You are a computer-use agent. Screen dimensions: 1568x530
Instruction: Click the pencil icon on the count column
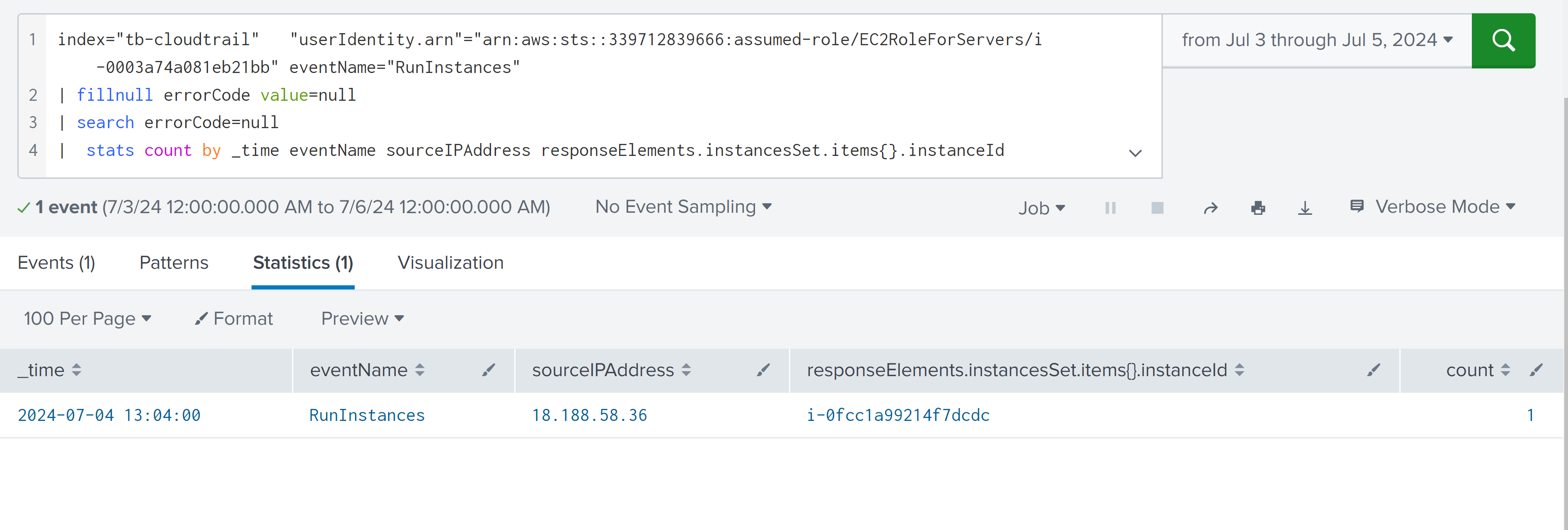tap(1536, 370)
